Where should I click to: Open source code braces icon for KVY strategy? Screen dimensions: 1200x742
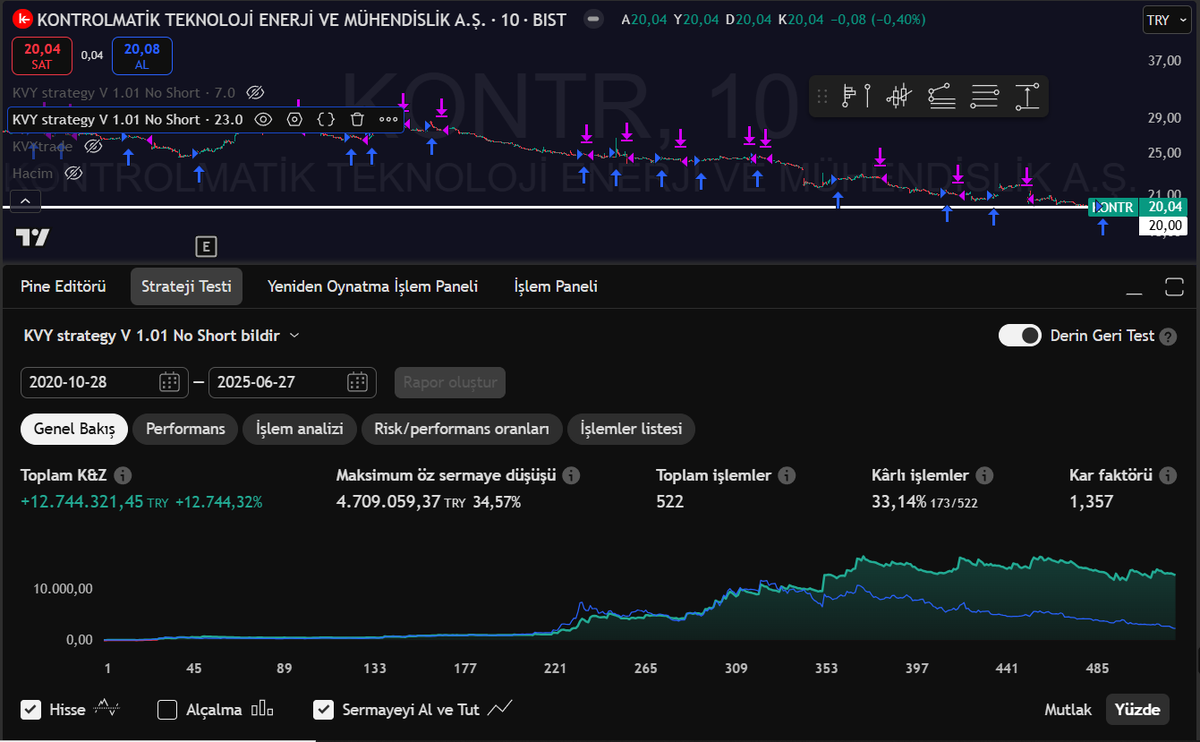click(x=326, y=119)
